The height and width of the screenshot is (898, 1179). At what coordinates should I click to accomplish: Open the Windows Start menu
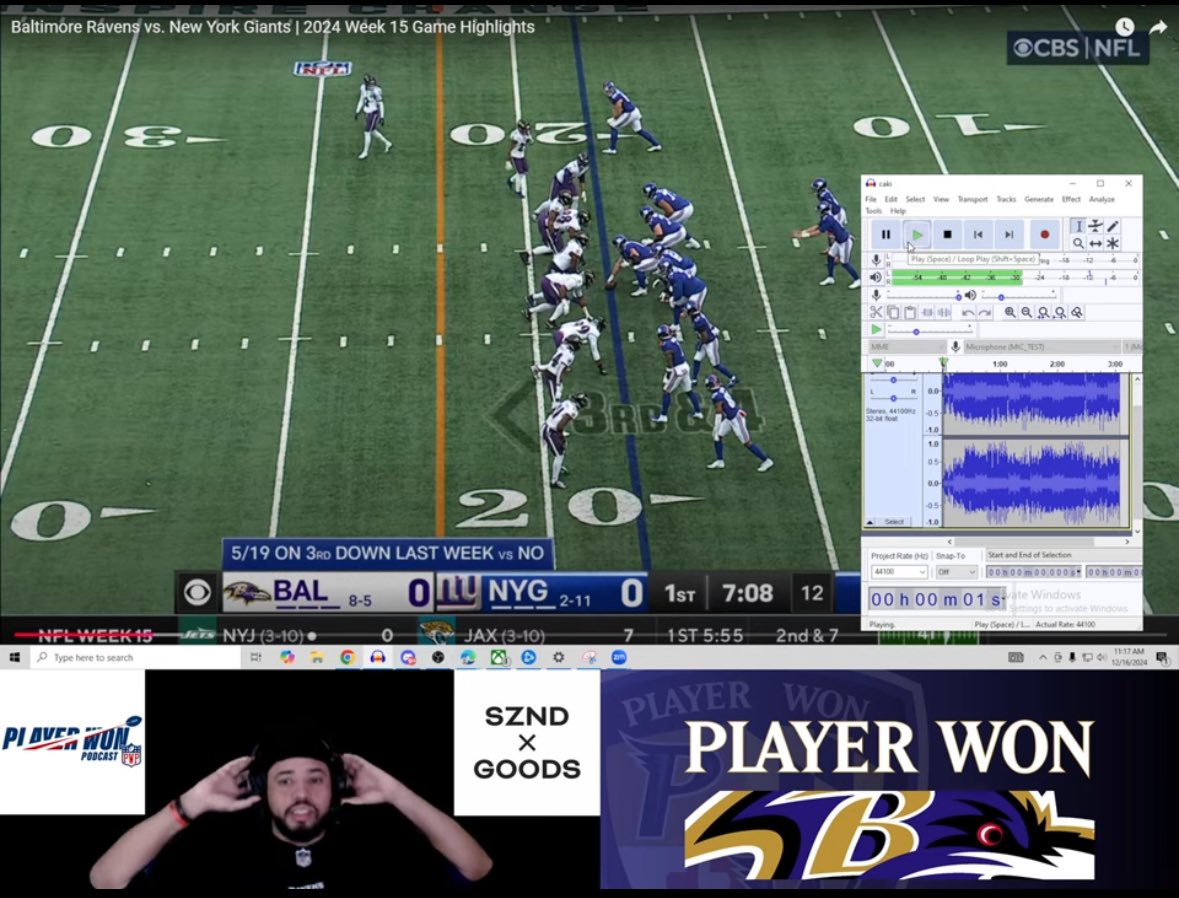click(14, 657)
